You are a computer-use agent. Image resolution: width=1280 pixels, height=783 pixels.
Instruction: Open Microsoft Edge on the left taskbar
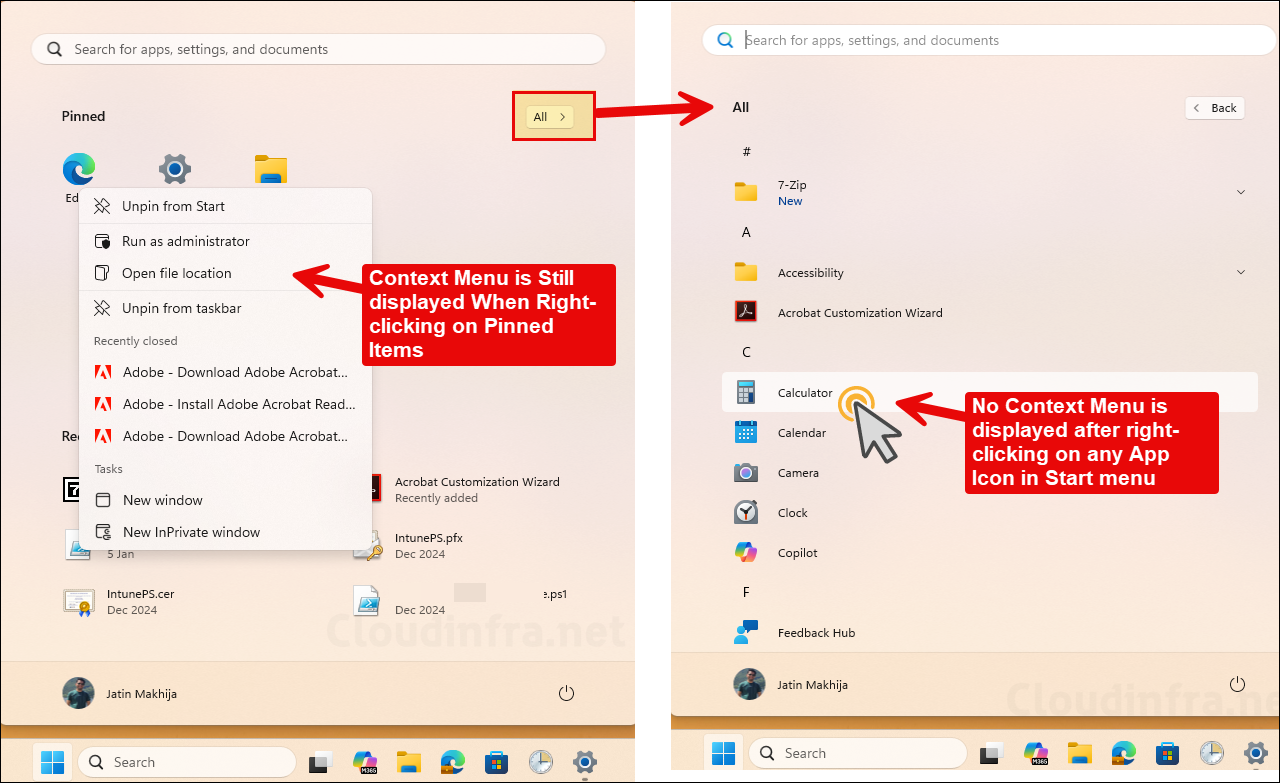[452, 762]
